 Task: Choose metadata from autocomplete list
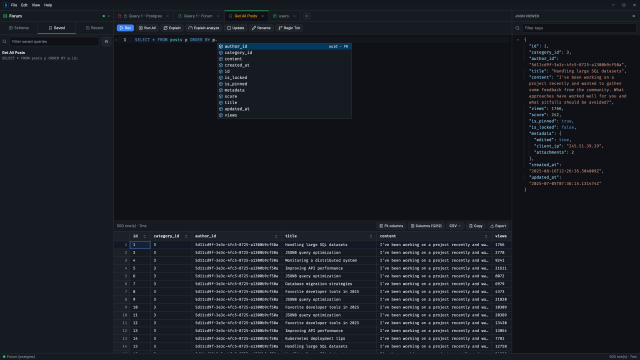pos(284,90)
